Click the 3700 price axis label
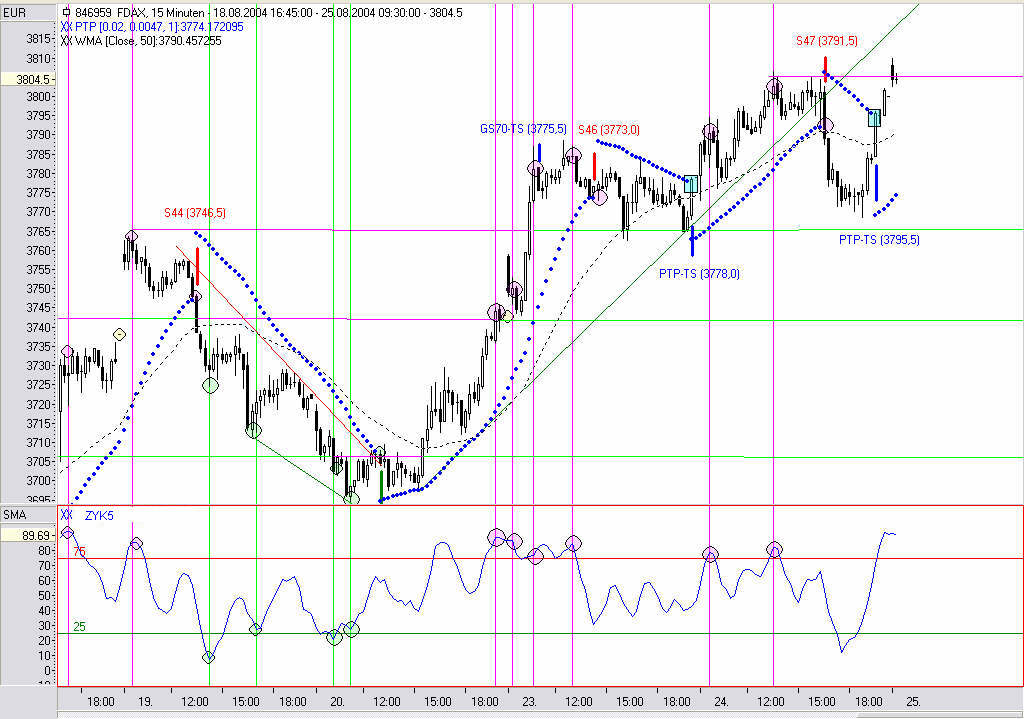Screen dimensions: 1024x719 coord(38,480)
